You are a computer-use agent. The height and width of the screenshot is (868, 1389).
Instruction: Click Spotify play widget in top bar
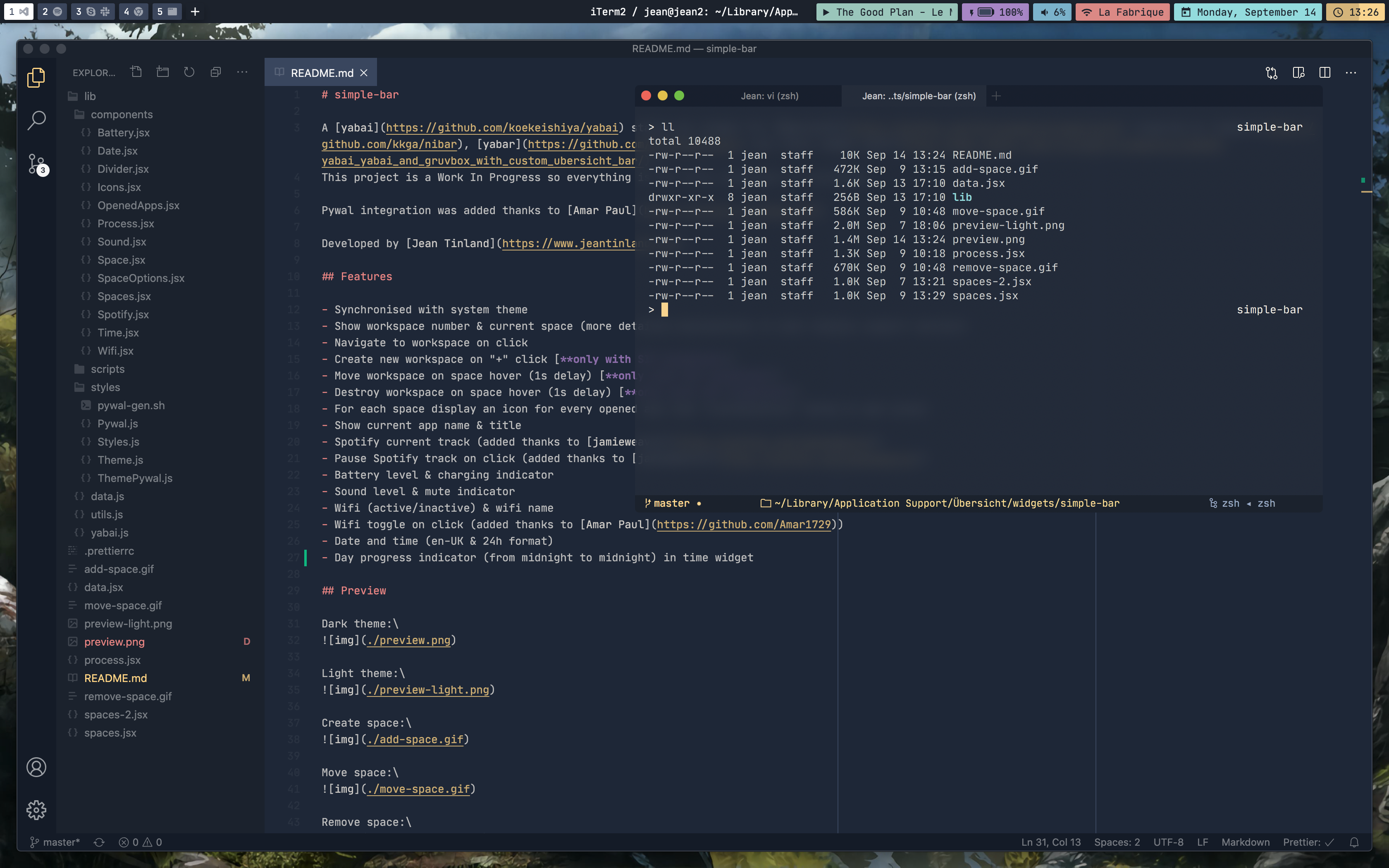pos(886,12)
